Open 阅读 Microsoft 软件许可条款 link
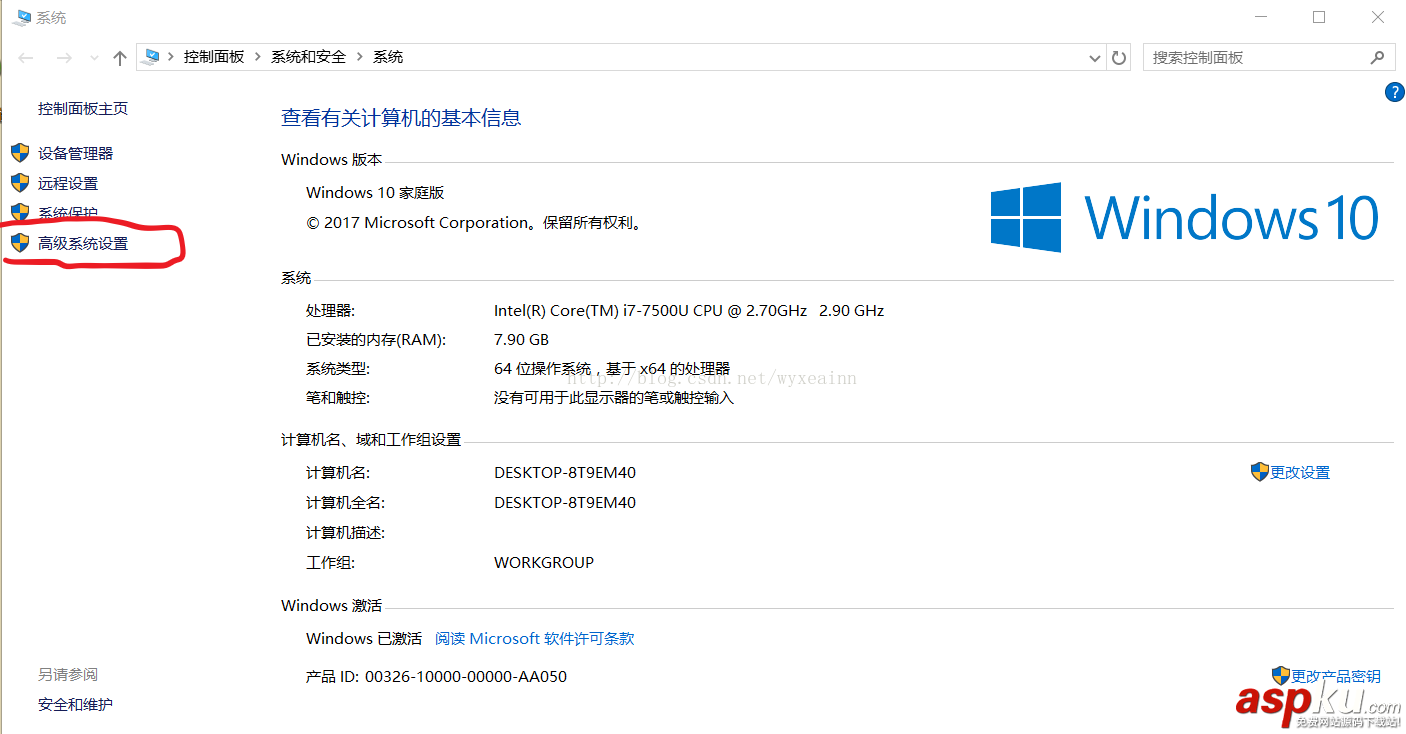The width and height of the screenshot is (1406, 734). point(535,638)
